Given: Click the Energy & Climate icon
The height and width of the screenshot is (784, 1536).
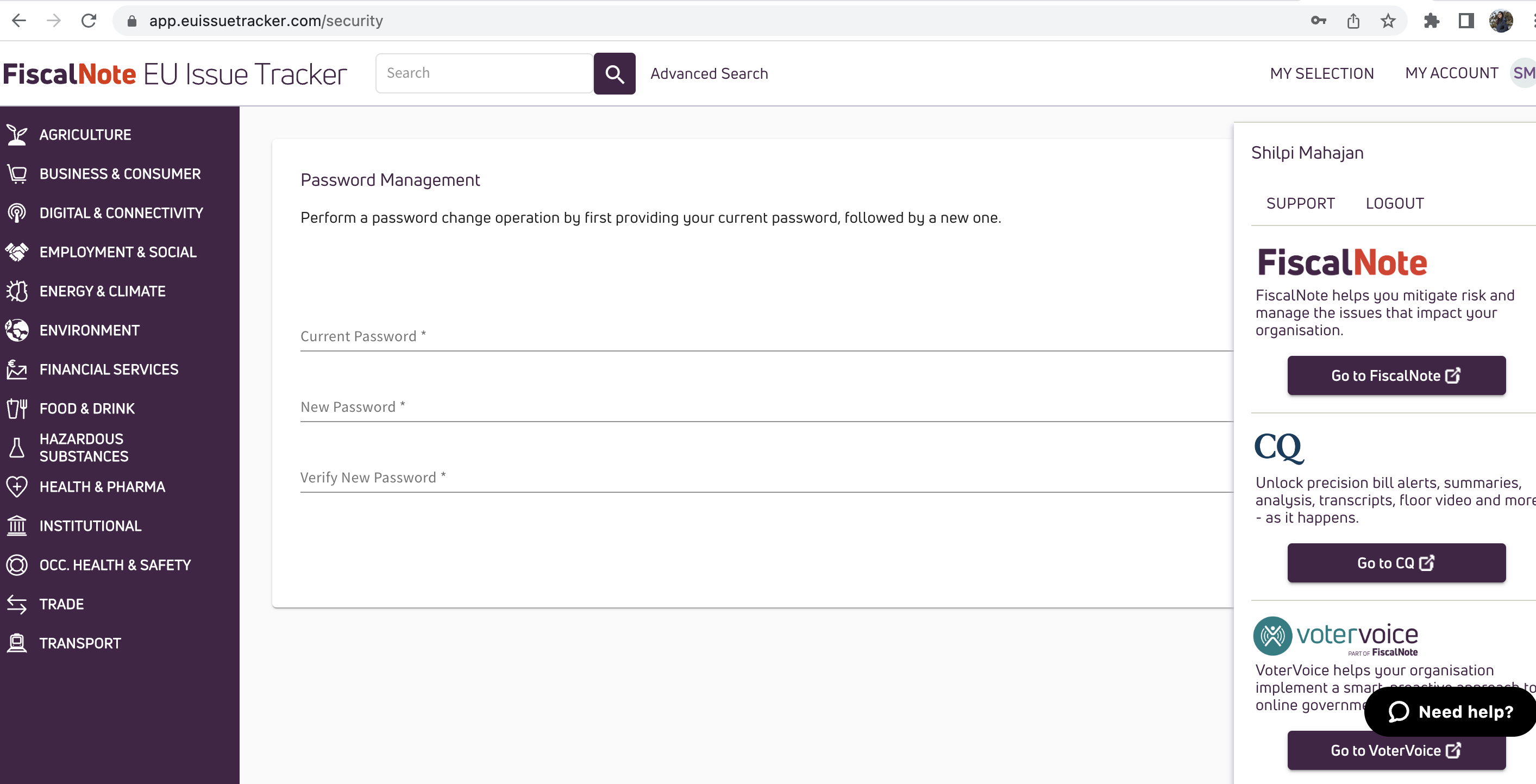Looking at the screenshot, I should click(x=17, y=291).
